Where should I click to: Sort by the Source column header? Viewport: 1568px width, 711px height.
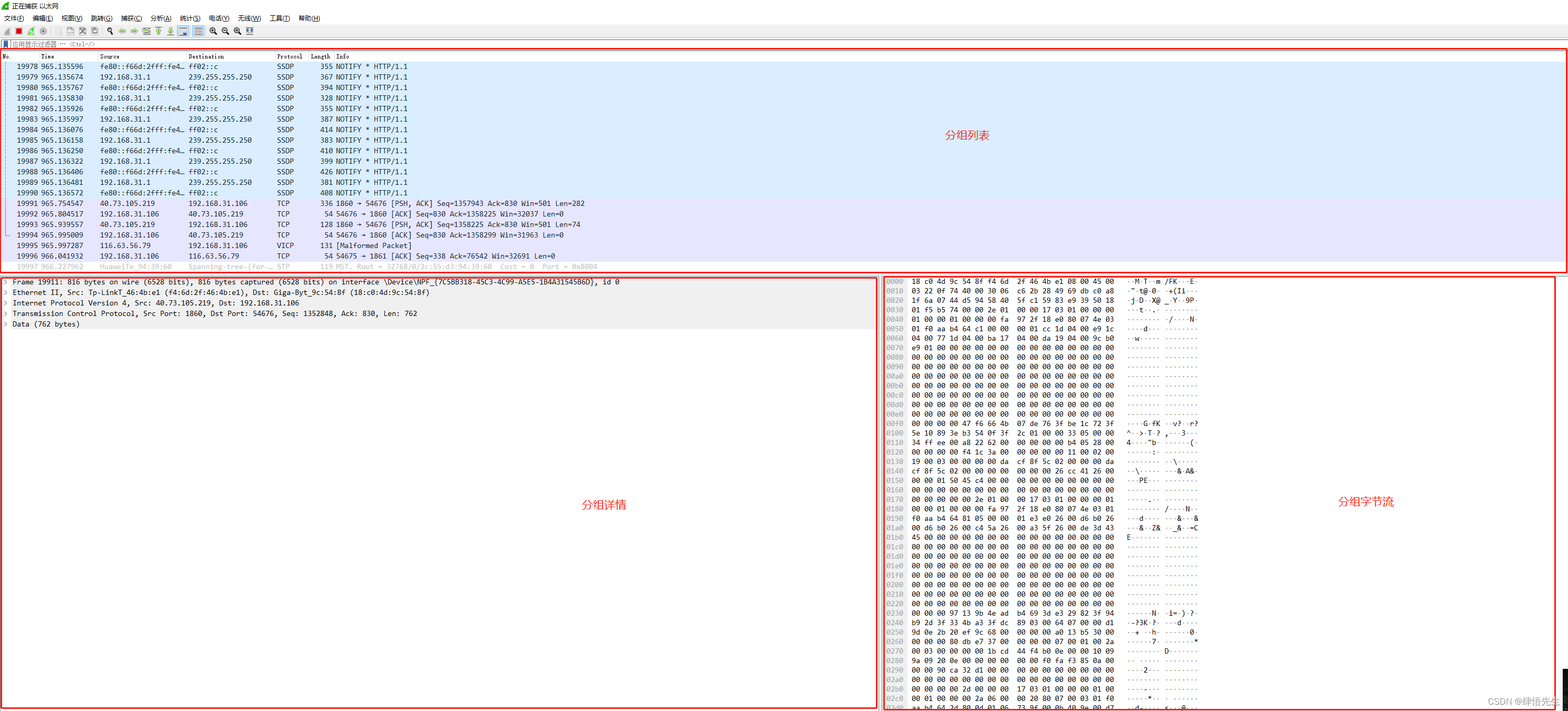(x=142, y=56)
